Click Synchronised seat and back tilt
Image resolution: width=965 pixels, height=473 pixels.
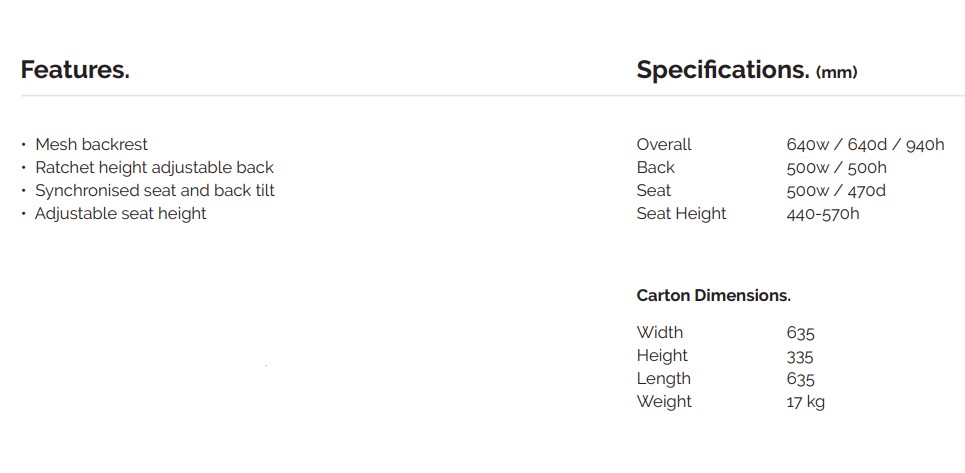[x=155, y=190]
